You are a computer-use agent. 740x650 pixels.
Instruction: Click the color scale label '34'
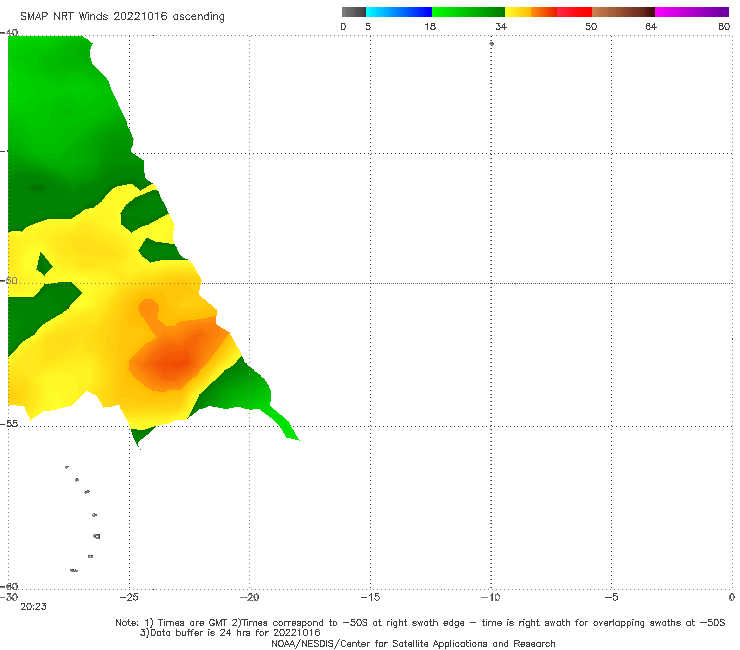501,26
